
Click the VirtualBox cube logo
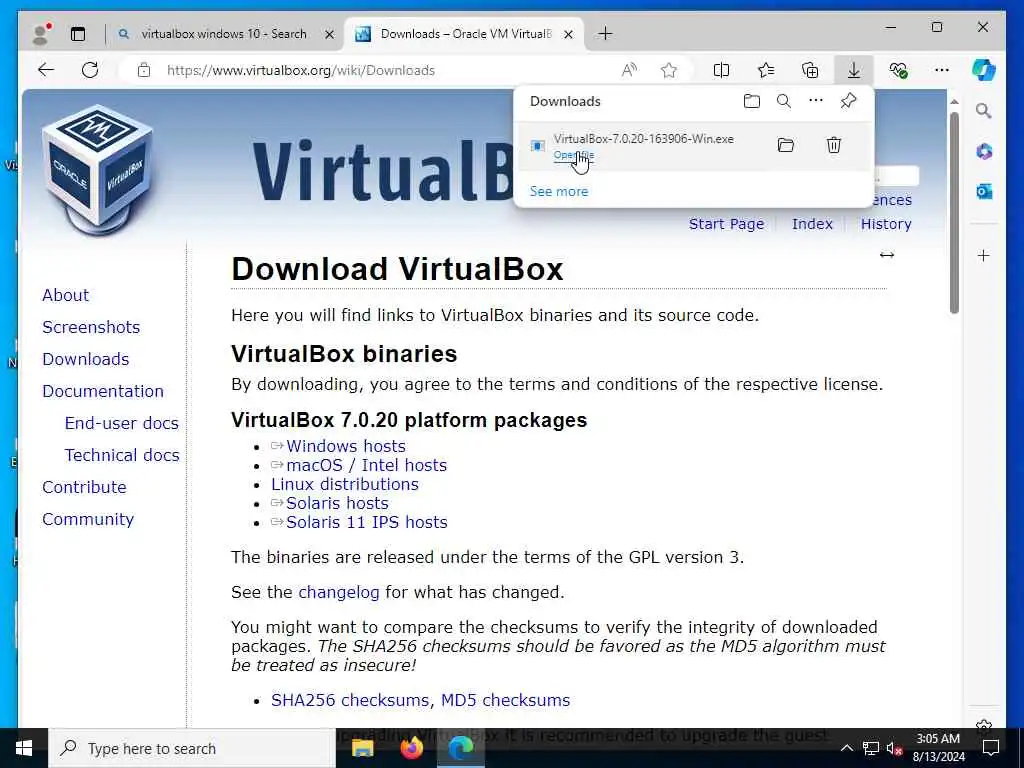click(98, 170)
